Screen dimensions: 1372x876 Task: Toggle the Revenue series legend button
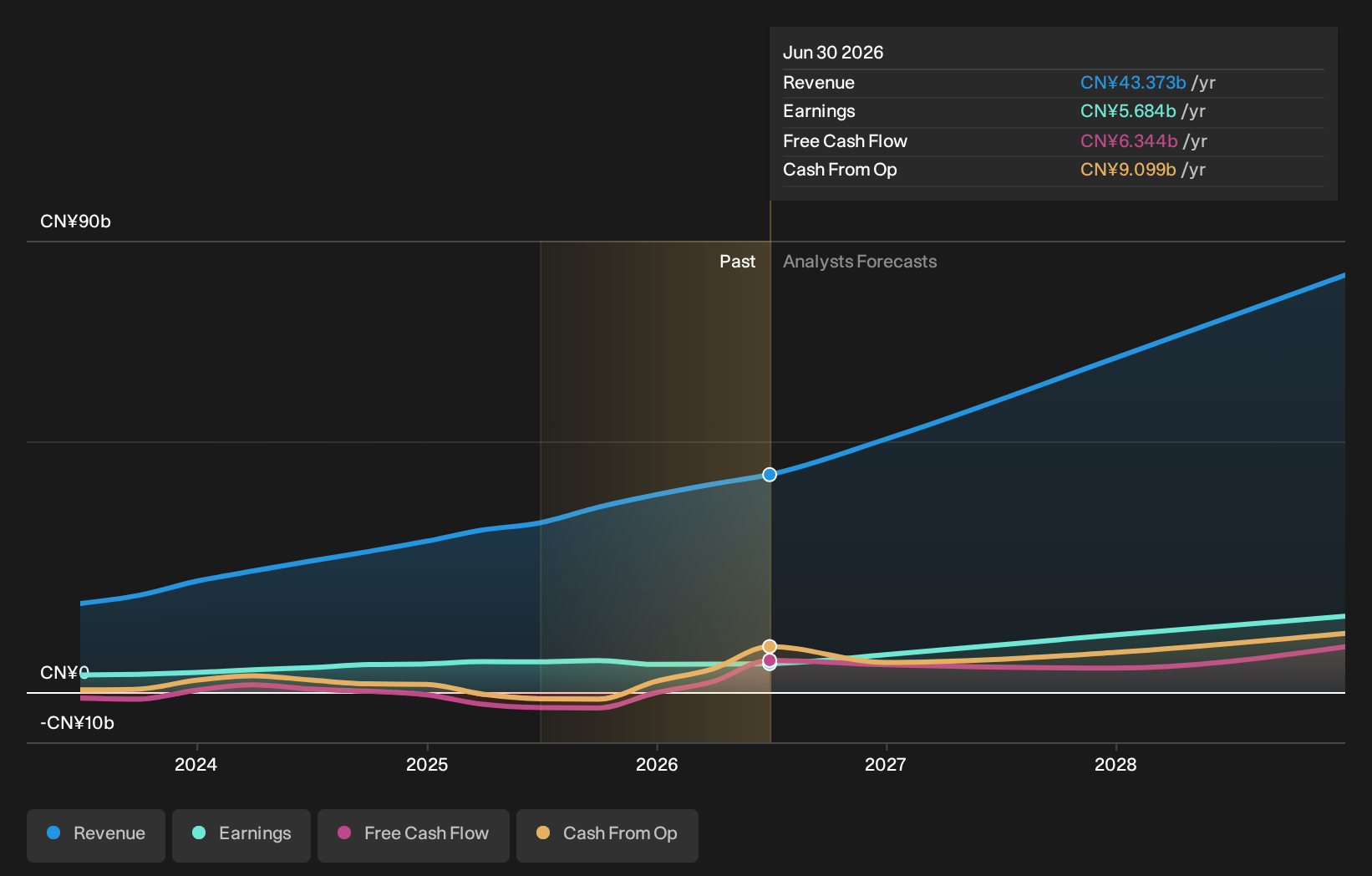(x=96, y=835)
